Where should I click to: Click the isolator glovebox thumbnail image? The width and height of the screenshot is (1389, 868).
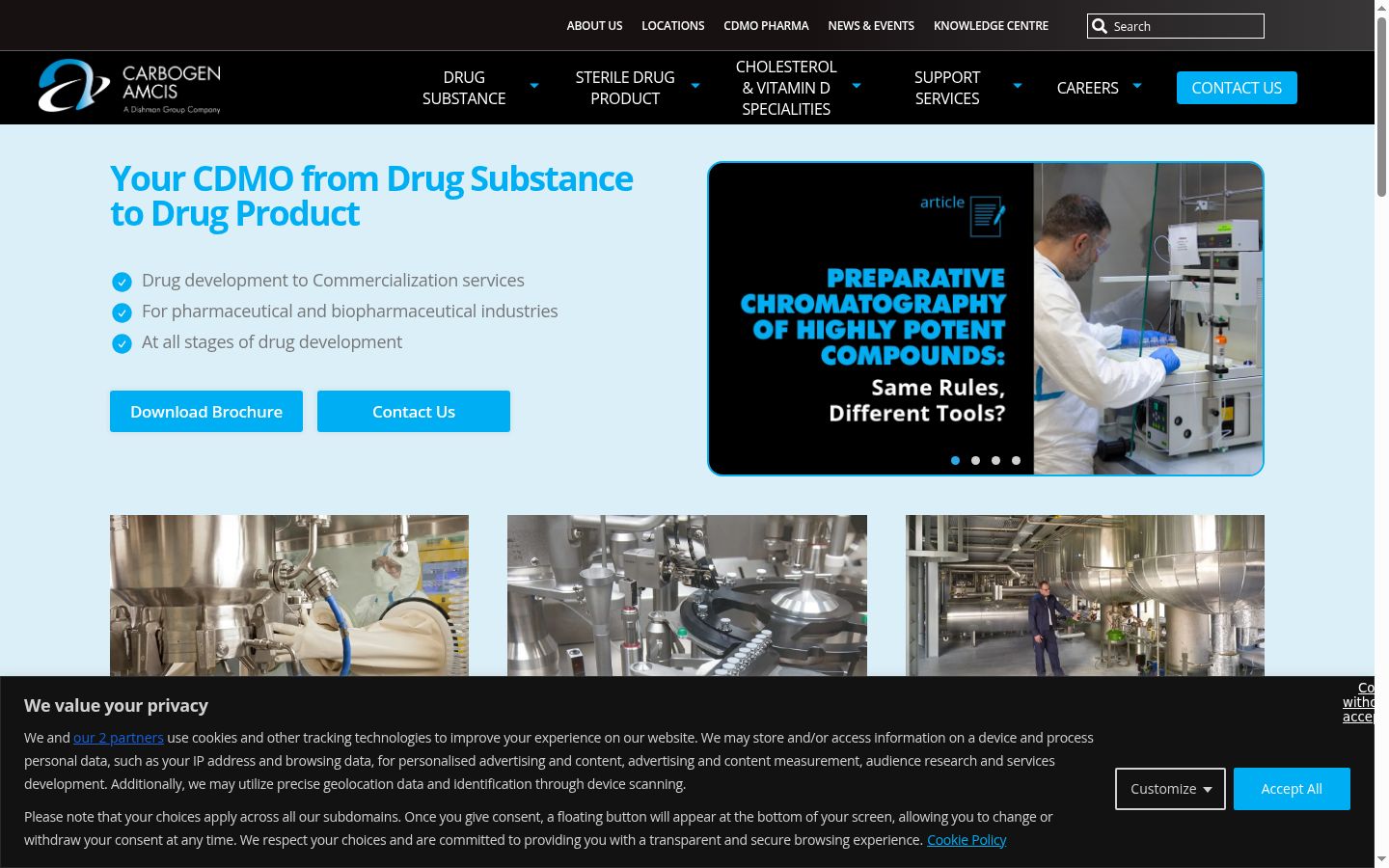pyautogui.click(x=289, y=595)
